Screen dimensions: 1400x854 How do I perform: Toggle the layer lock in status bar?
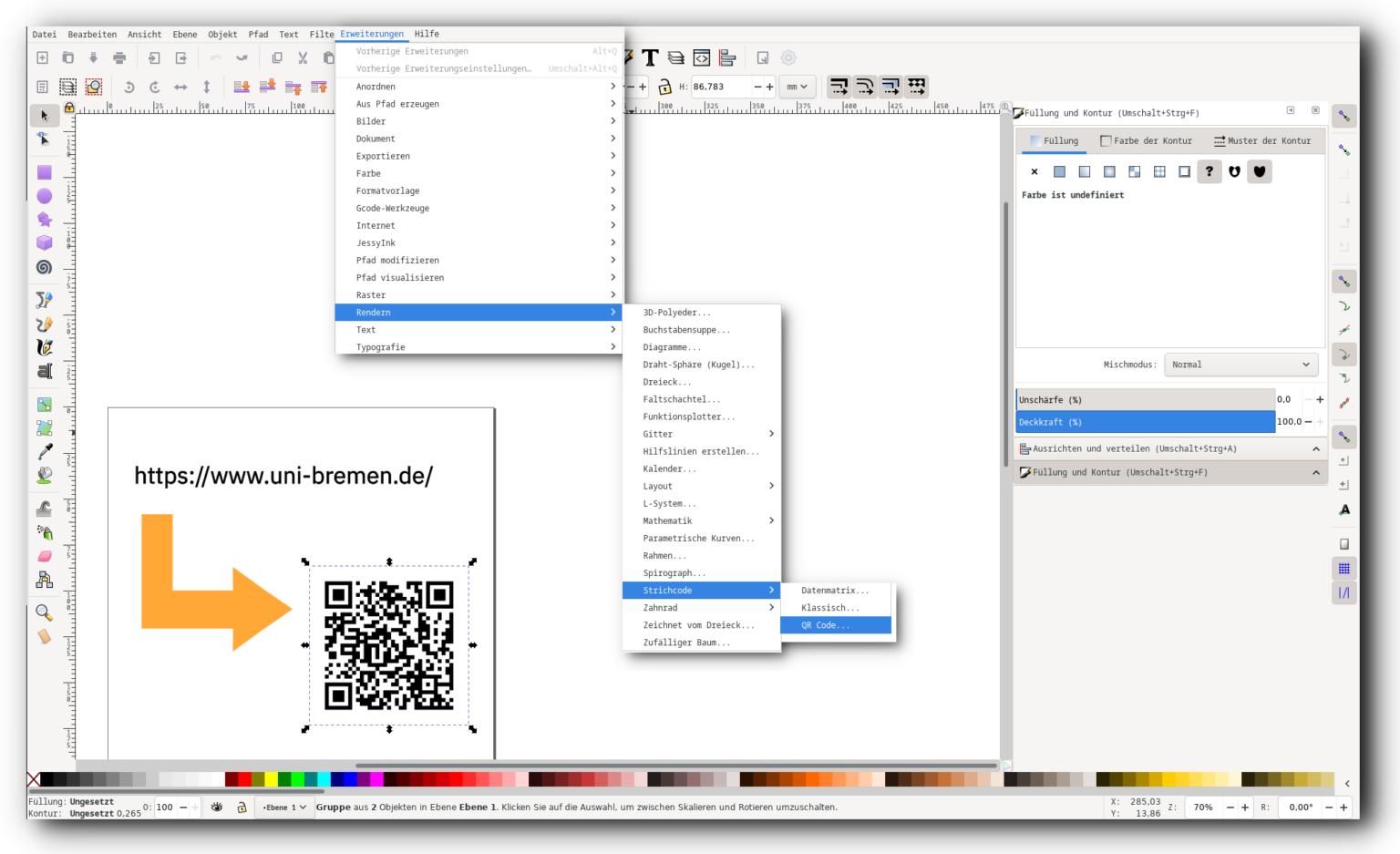click(x=242, y=808)
